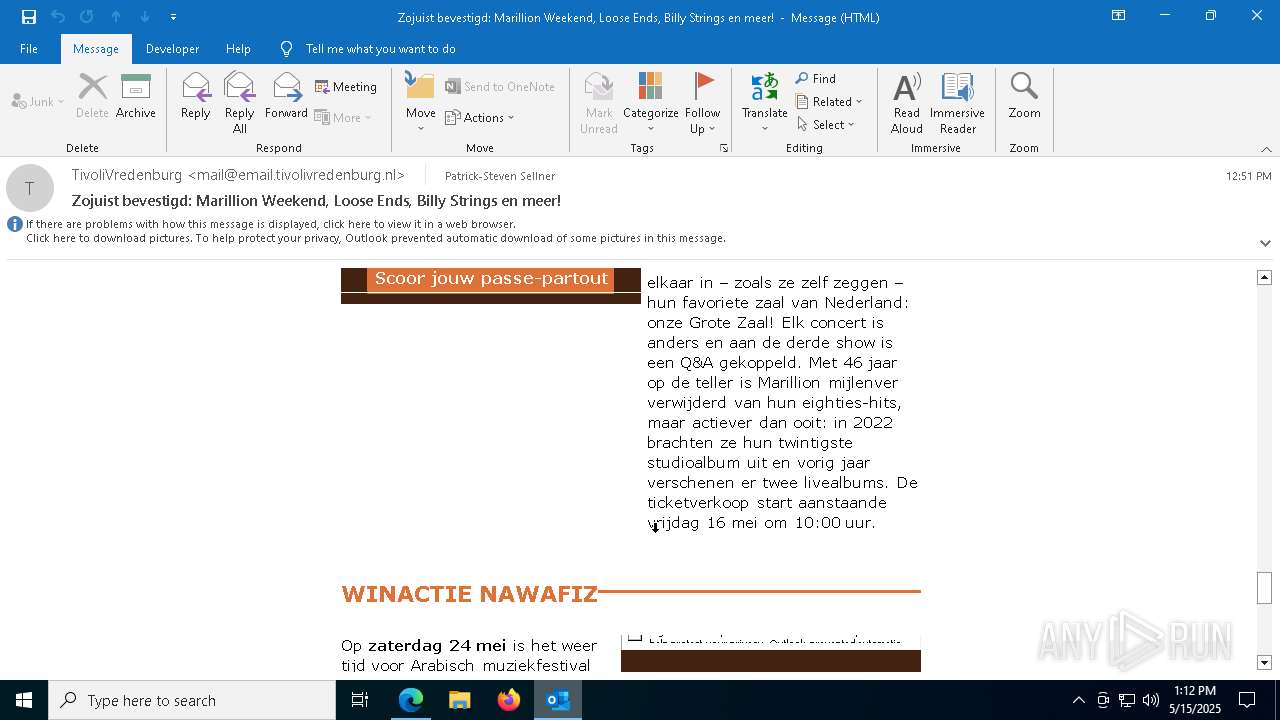Translate the message
This screenshot has height=720, width=1280.
(765, 103)
